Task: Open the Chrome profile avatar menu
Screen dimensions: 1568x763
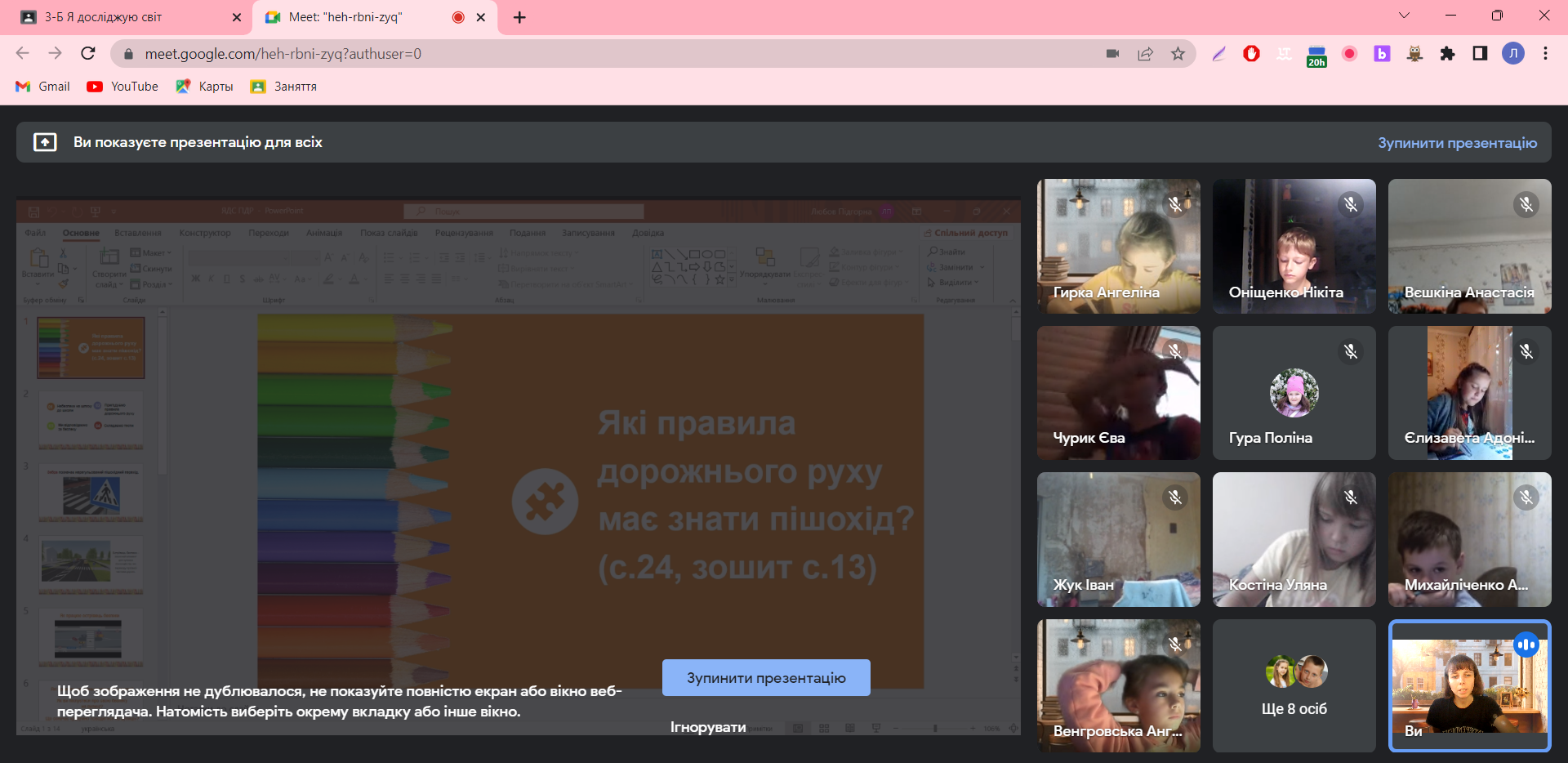Action: click(1513, 54)
